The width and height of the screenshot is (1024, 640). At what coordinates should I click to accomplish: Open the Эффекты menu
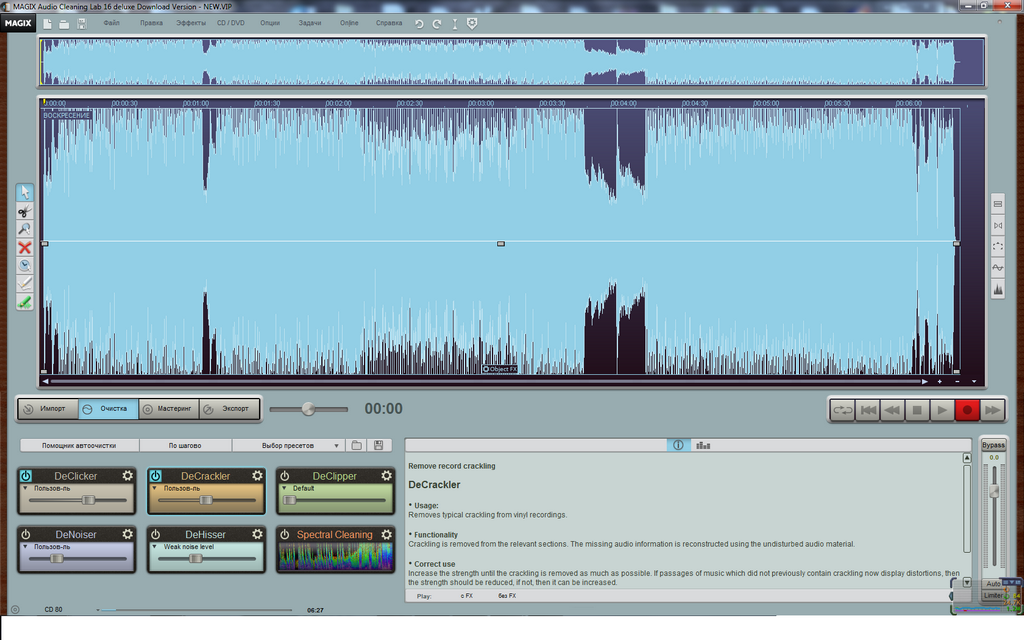coord(191,23)
